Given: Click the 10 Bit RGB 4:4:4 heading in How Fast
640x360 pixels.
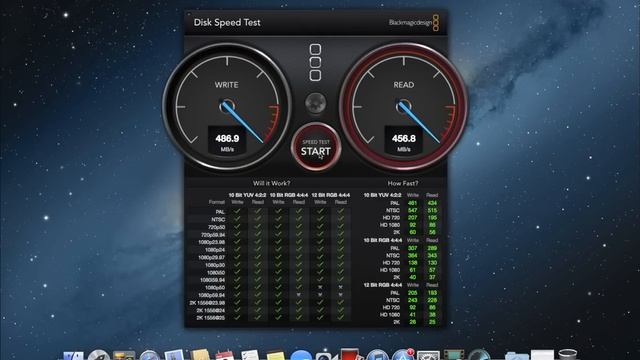Looking at the screenshot, I should pyautogui.click(x=382, y=240).
